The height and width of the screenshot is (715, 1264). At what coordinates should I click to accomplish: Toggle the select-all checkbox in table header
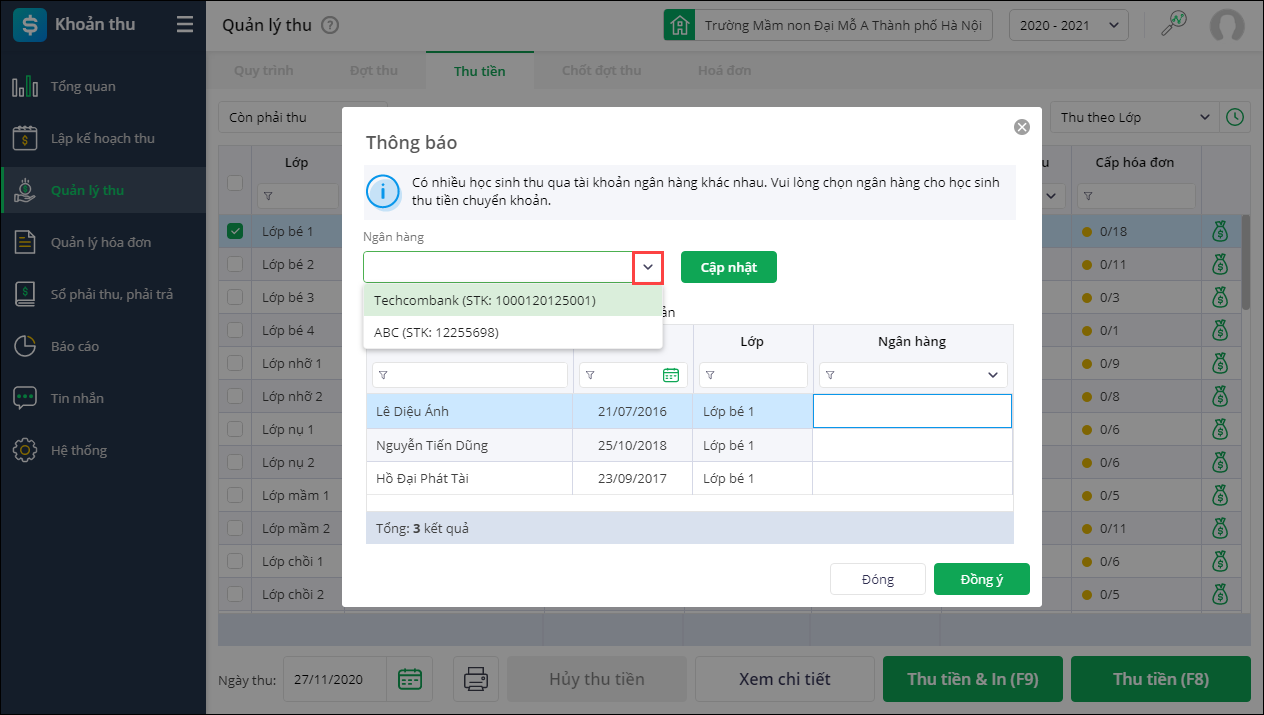pyautogui.click(x=235, y=182)
